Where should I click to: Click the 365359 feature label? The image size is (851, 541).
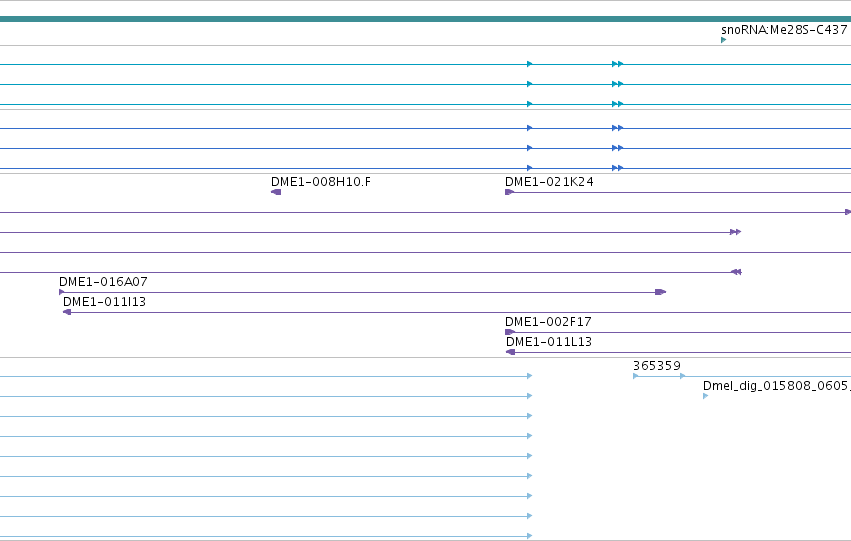coord(657,366)
